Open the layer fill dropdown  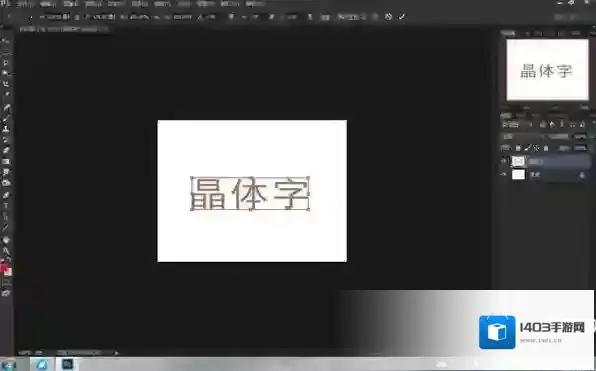coord(580,148)
